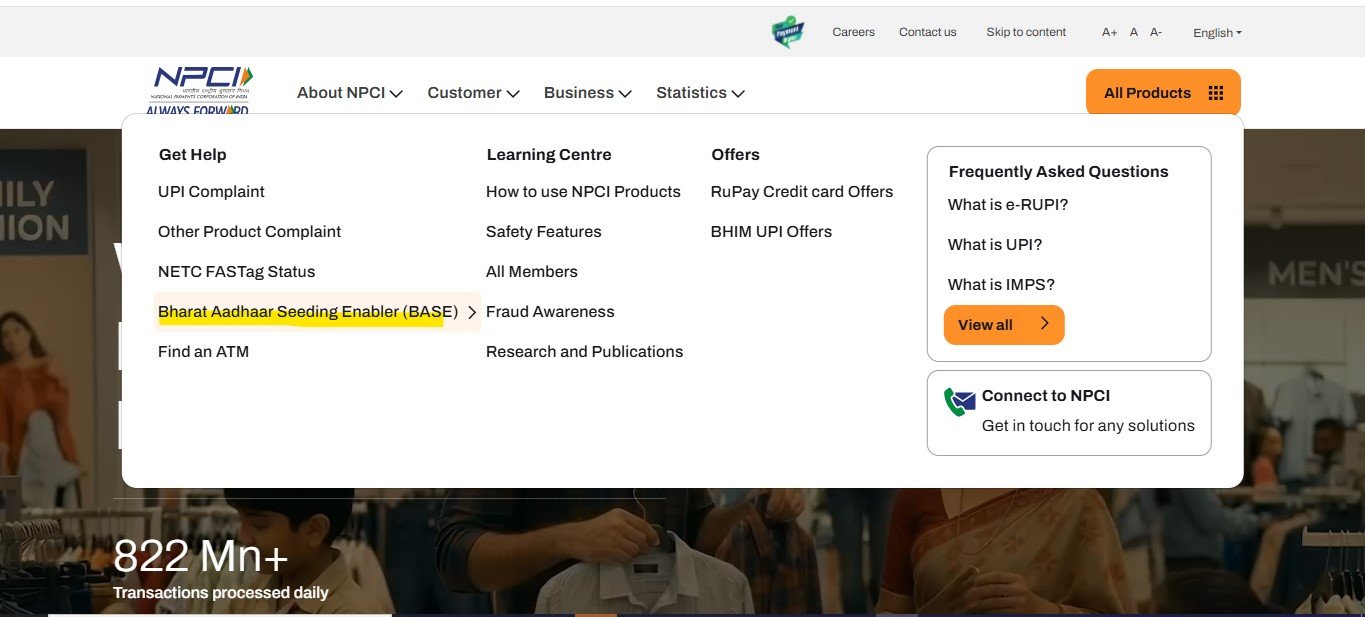Click the grid icon in All Products
Viewport: 1365px width, 617px height.
pyautogui.click(x=1216, y=93)
